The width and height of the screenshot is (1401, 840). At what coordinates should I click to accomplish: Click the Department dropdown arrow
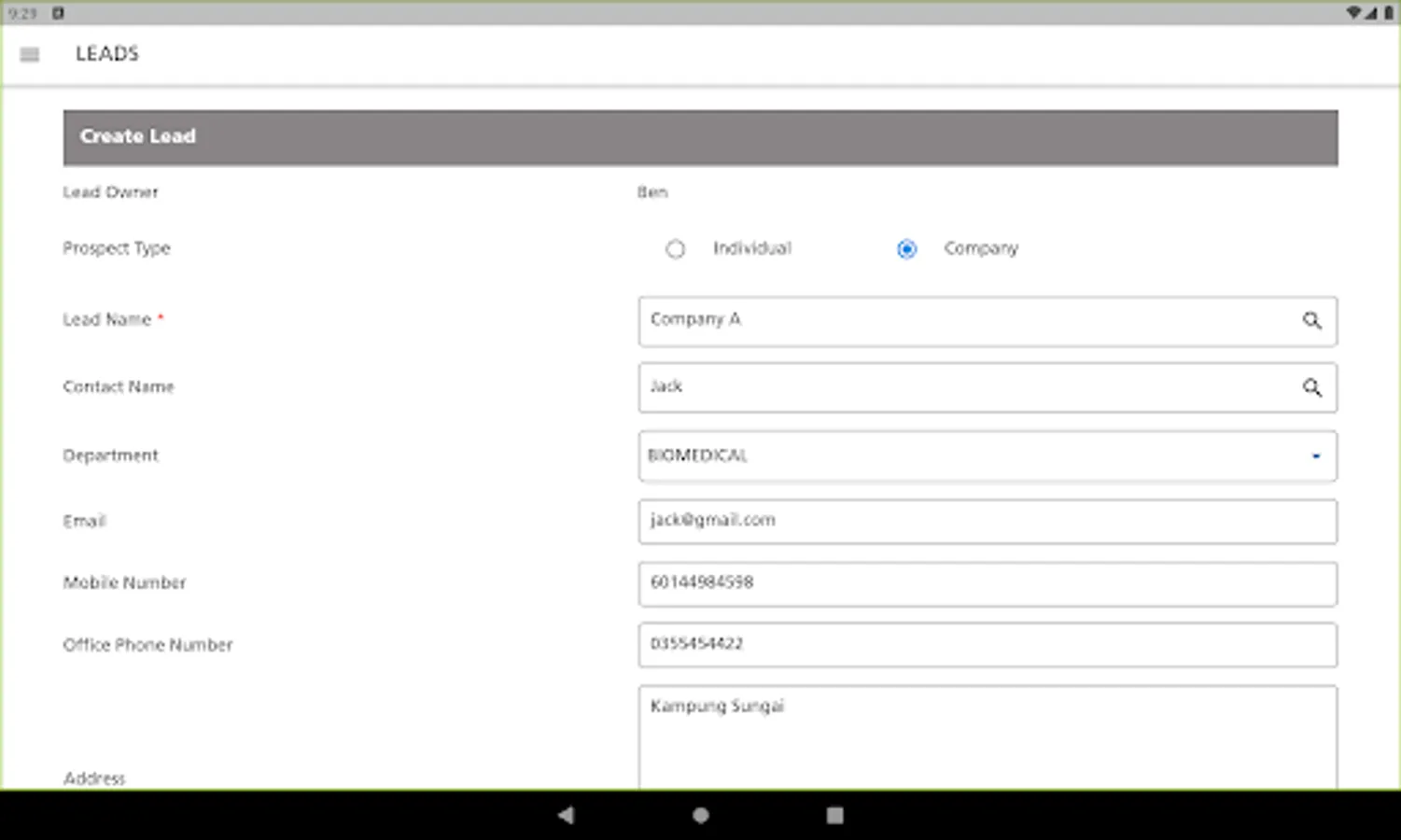(1315, 456)
